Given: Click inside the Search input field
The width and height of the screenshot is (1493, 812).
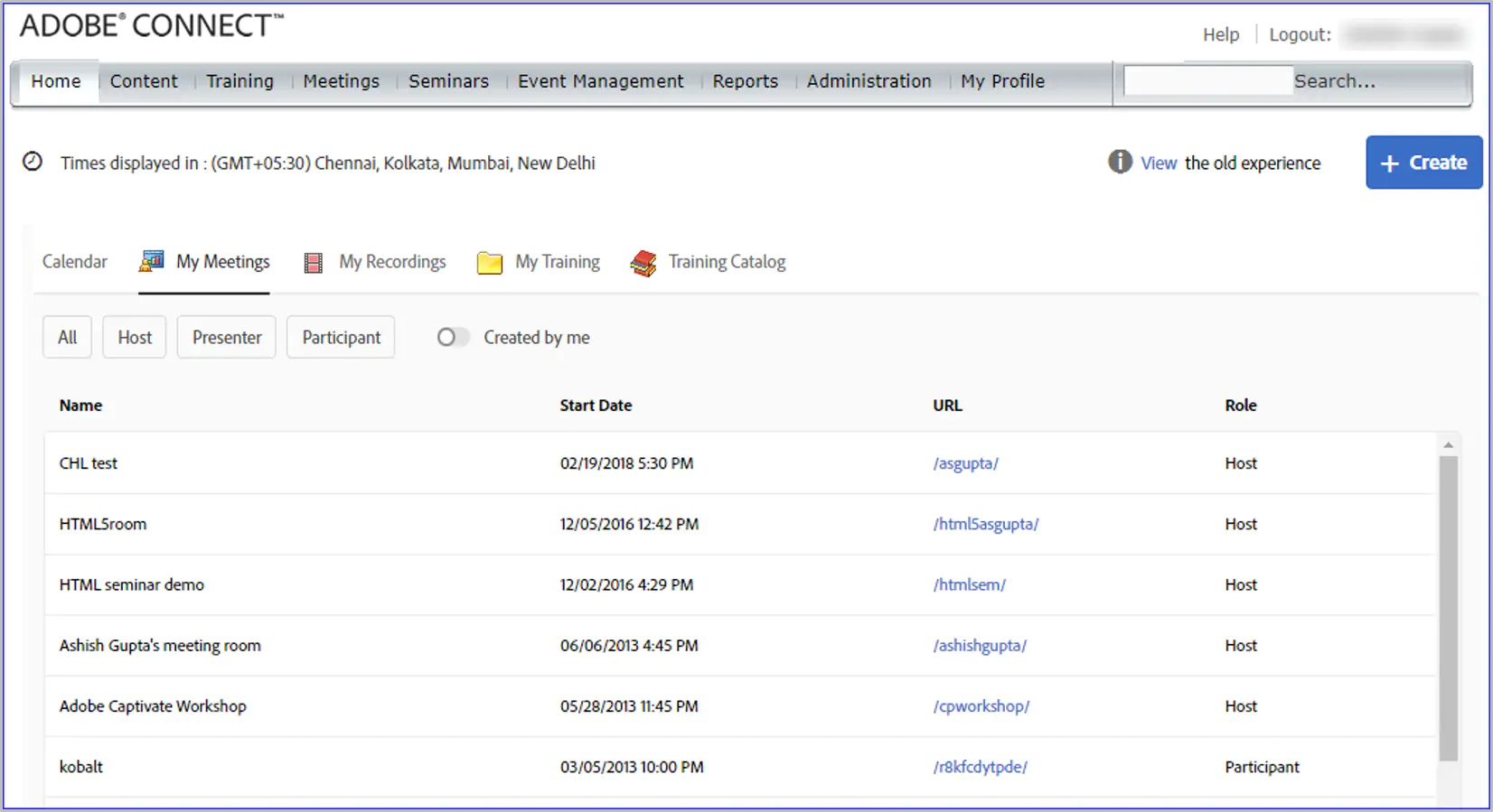Looking at the screenshot, I should (x=1207, y=81).
